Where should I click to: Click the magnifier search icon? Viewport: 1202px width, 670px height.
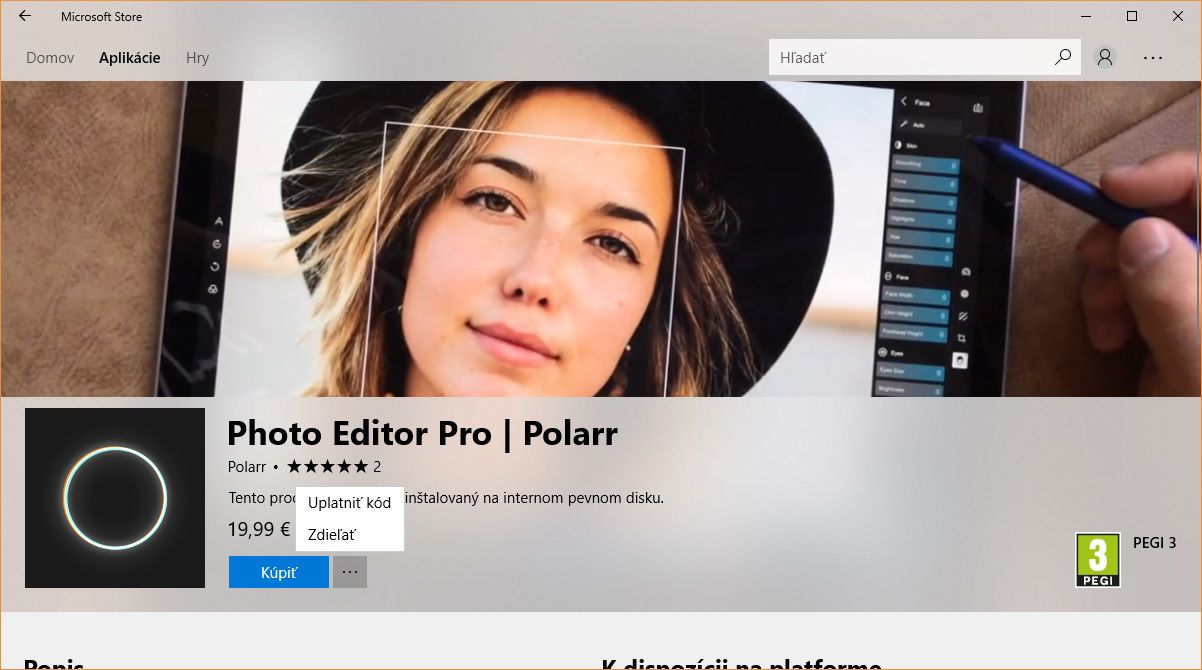1063,57
